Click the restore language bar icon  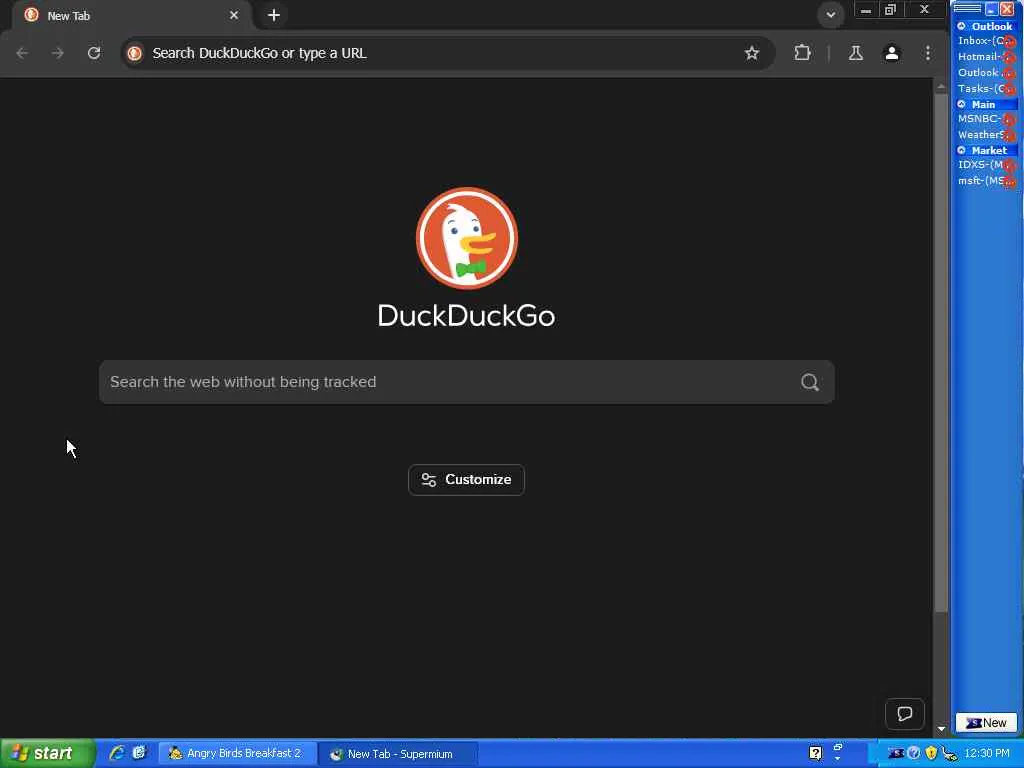[x=838, y=746]
